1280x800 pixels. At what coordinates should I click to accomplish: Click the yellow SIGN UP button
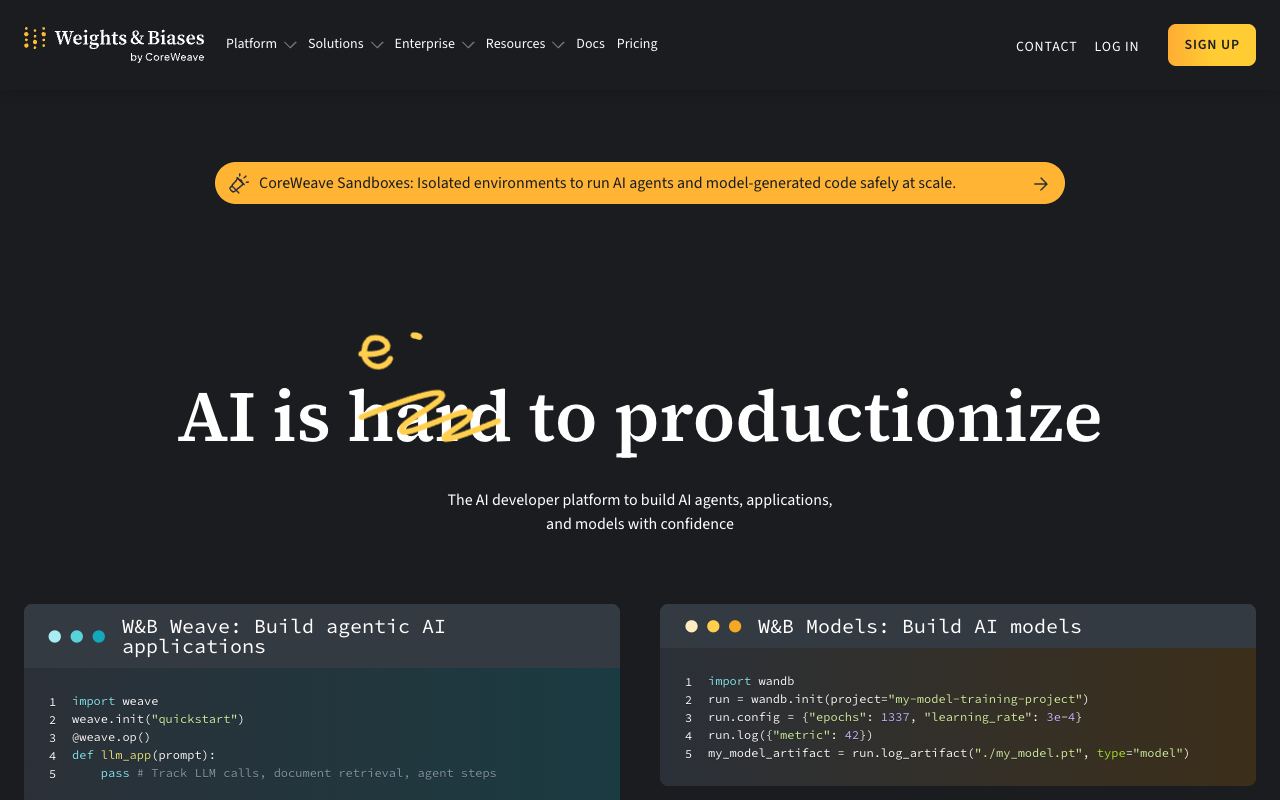coord(1212,45)
